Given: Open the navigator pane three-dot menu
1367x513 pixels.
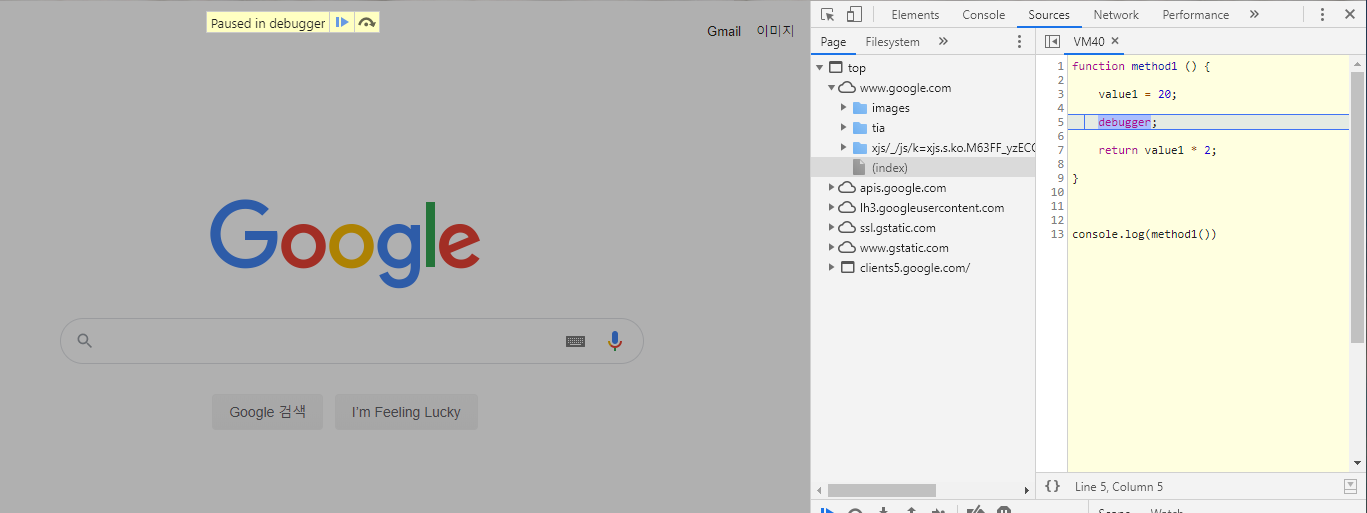Looking at the screenshot, I should [x=1020, y=42].
